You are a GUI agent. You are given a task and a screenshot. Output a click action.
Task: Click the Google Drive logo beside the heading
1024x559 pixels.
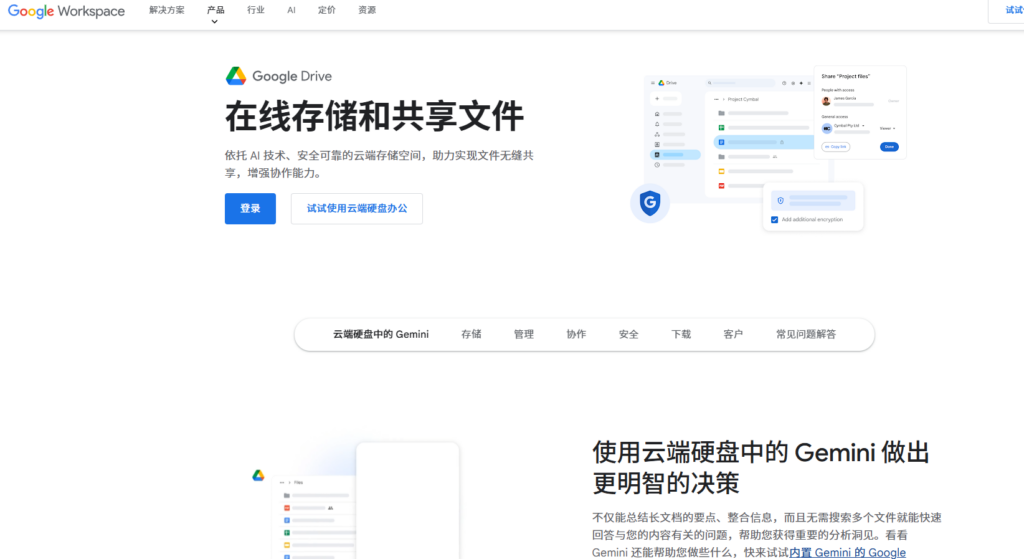pos(236,76)
